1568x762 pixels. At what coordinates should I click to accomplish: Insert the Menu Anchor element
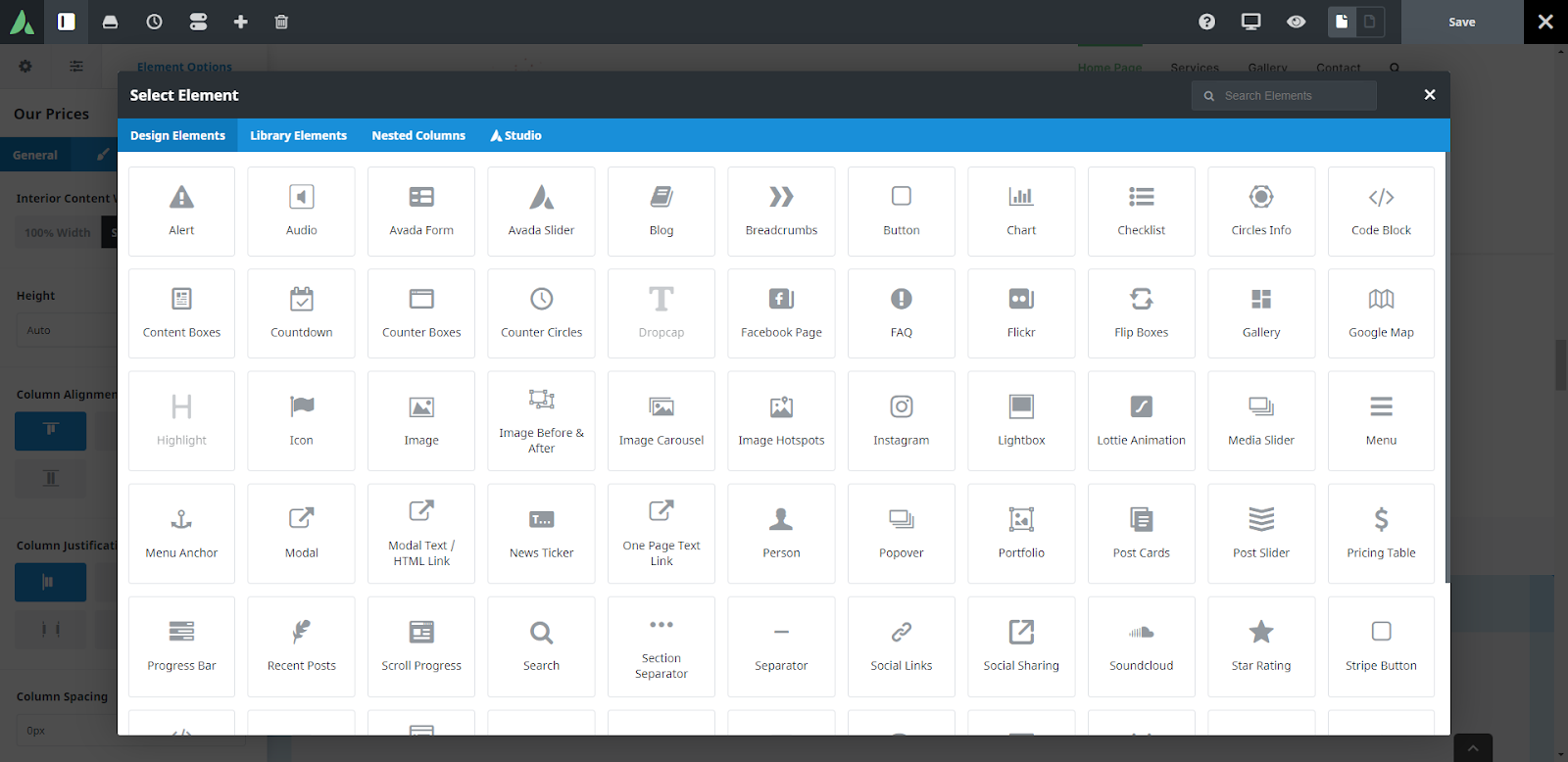[x=181, y=534]
